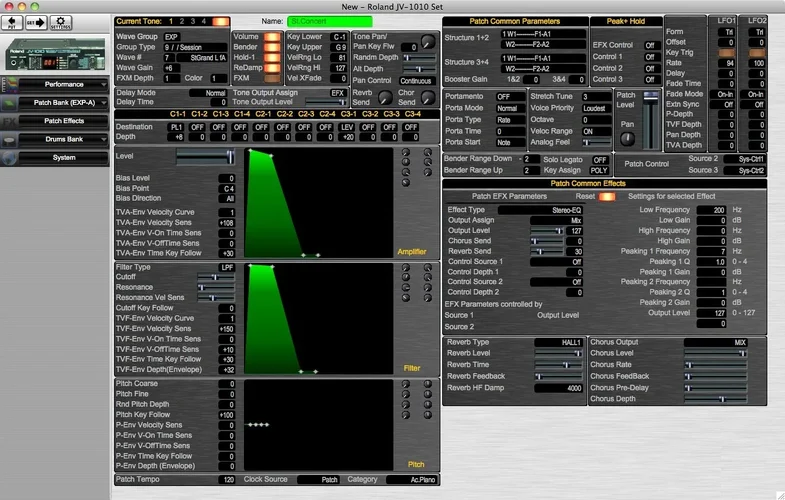Open the System section
785x500 pixels.
coord(63,158)
